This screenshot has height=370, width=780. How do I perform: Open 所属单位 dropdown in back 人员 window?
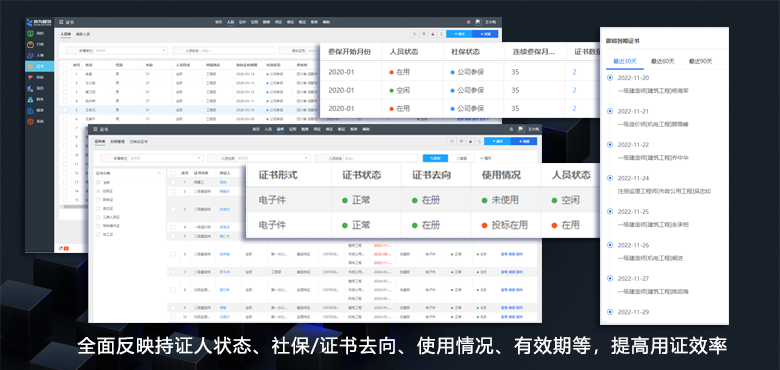[x=130, y=50]
